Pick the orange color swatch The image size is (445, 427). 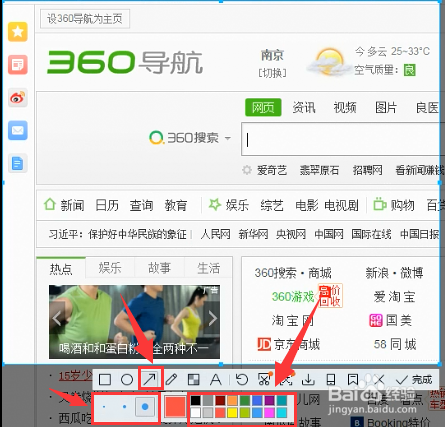233,400
